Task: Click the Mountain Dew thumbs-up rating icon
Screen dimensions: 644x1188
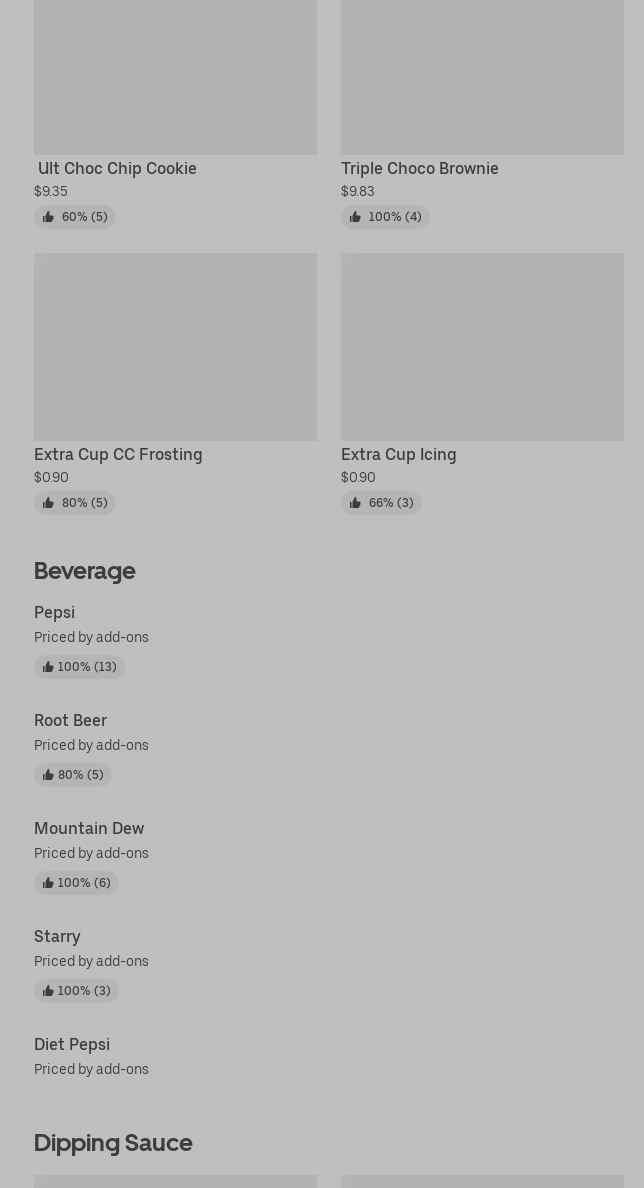Action: [x=48, y=883]
